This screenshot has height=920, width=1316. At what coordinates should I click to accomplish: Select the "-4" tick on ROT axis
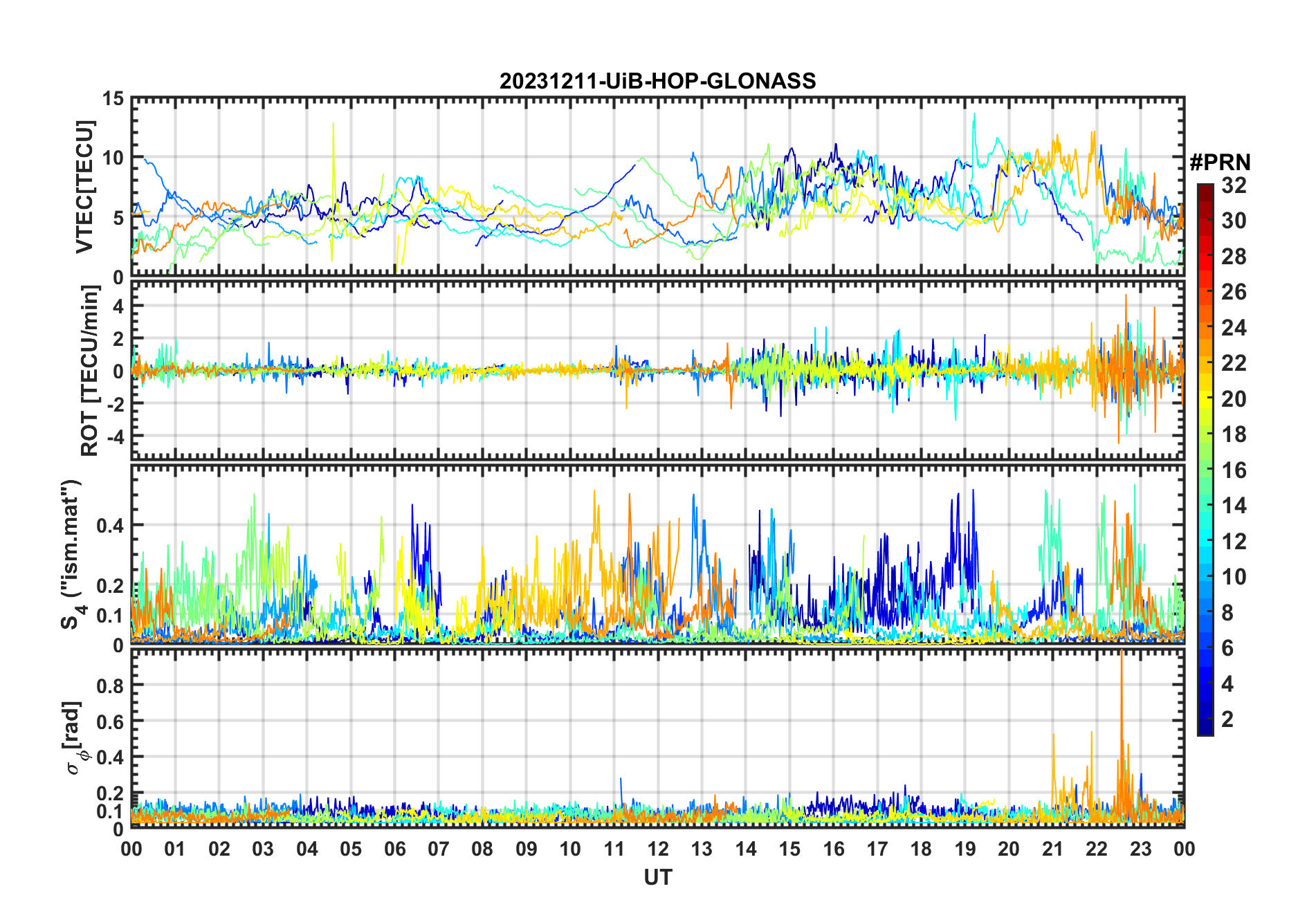pyautogui.click(x=115, y=436)
